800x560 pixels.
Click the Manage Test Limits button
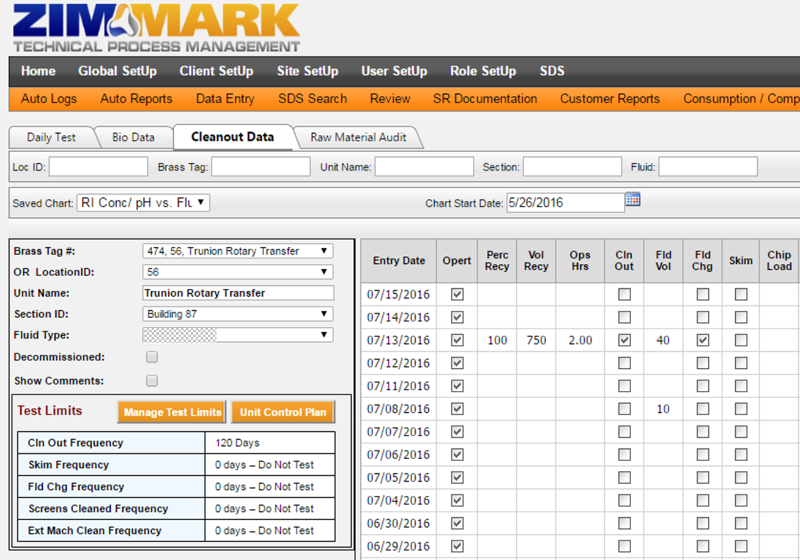[172, 412]
